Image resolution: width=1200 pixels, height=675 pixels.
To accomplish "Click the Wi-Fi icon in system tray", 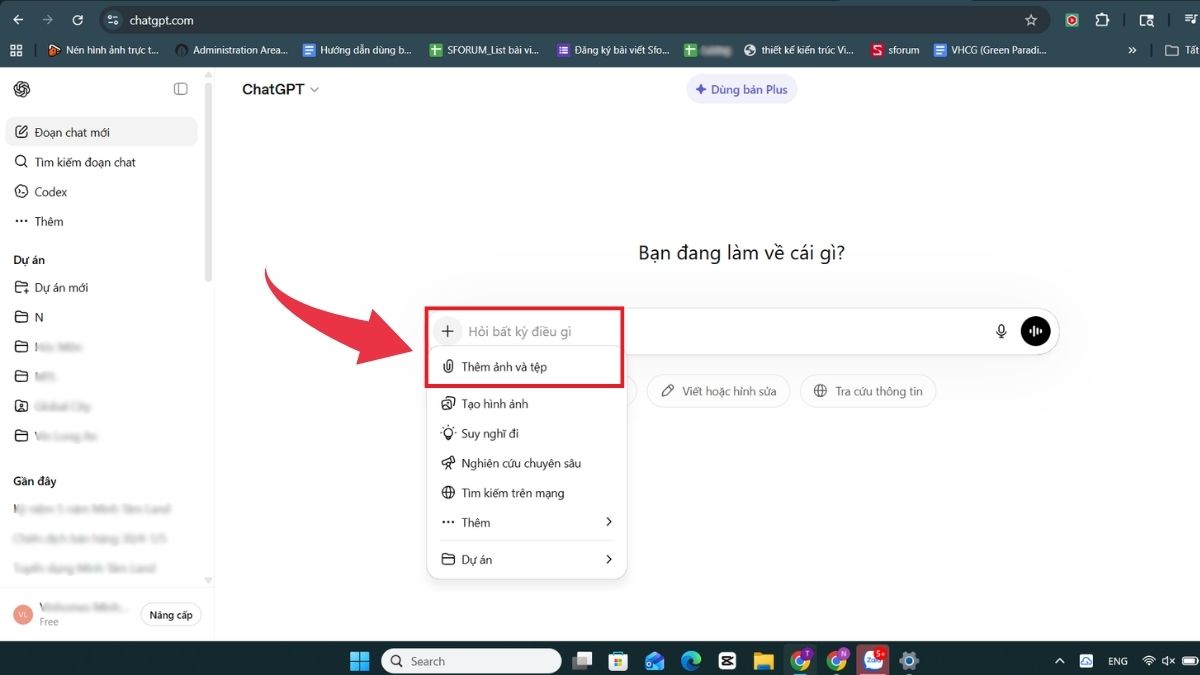I will tap(1149, 661).
